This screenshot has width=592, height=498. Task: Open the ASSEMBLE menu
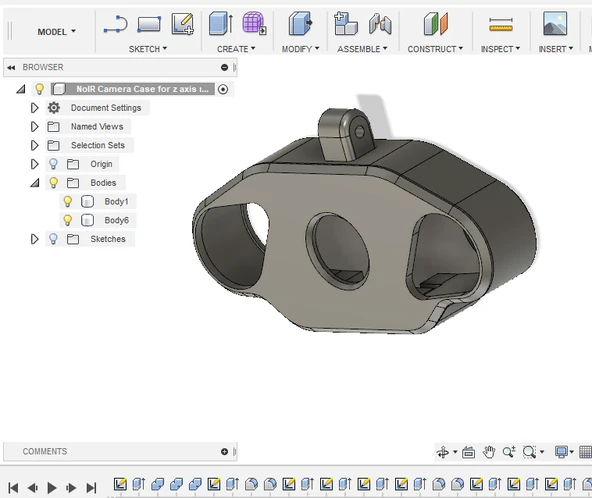(x=362, y=49)
